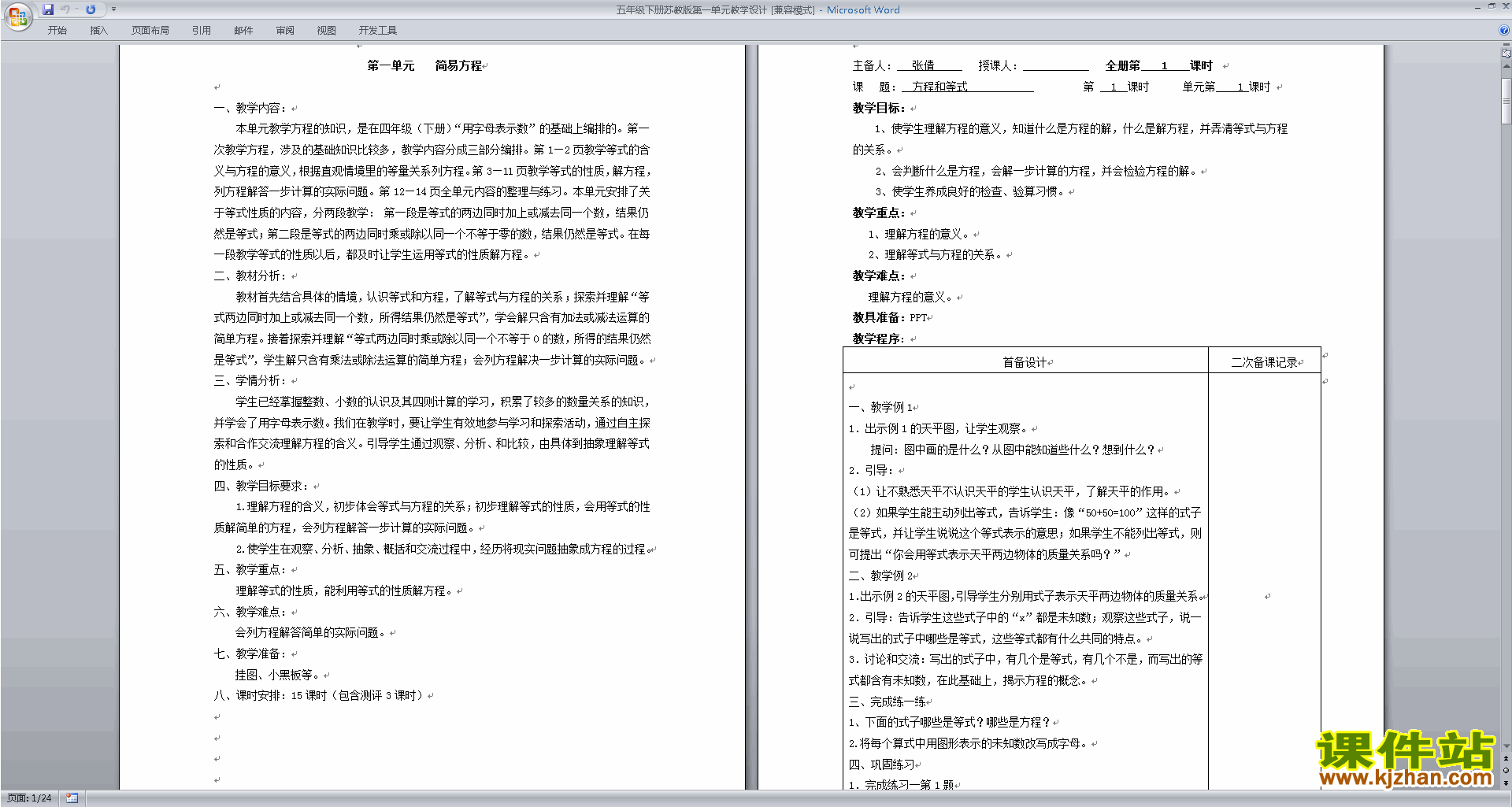Open the 开发工具 tab
The width and height of the screenshot is (1512, 807).
coord(377,31)
